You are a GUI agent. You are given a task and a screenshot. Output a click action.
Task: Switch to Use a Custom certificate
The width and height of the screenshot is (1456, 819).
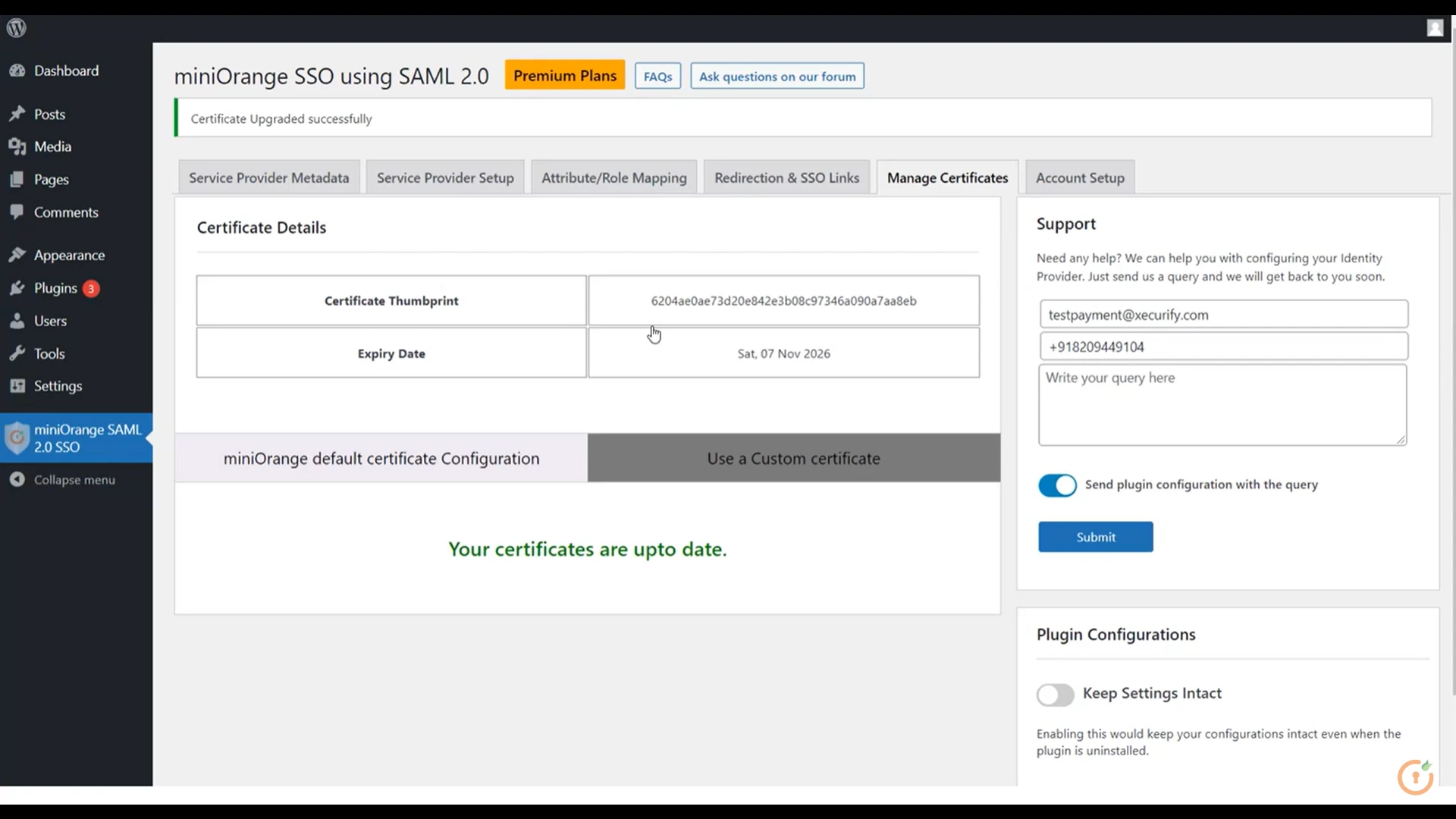click(794, 458)
